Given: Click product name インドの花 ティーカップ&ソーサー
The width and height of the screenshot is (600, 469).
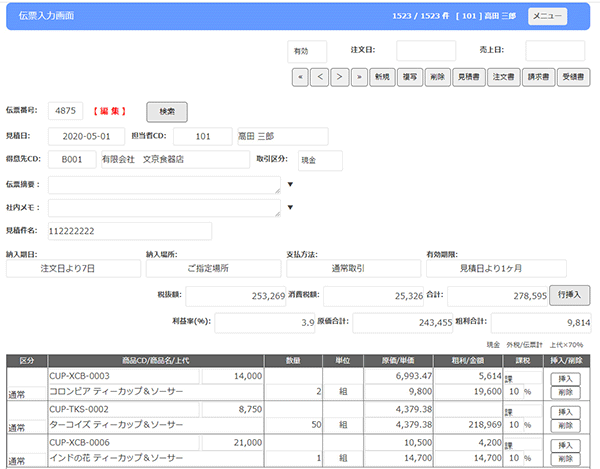Looking at the screenshot, I should (x=156, y=458).
